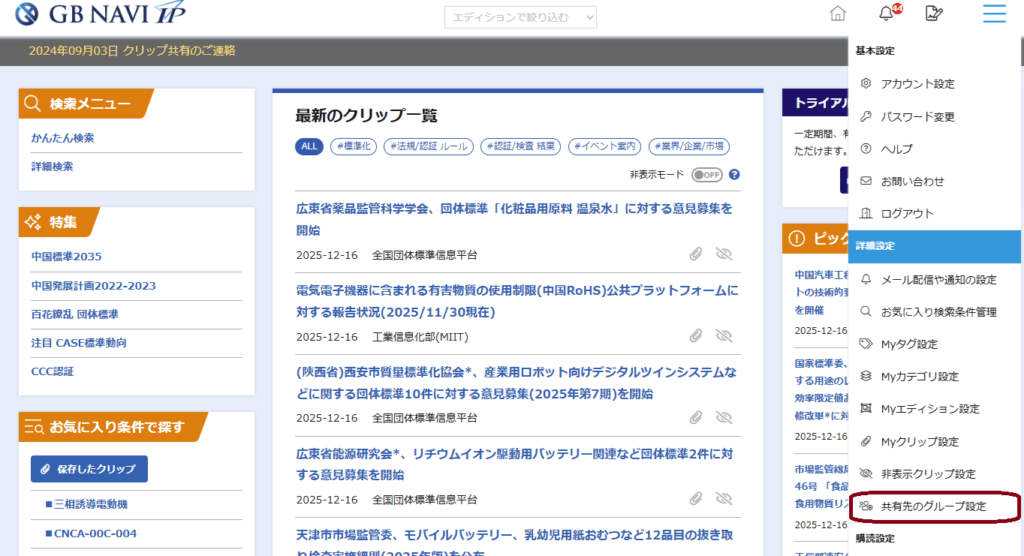The image size is (1024, 556).
Task: Hide the first clip using eye icon
Action: 724,254
